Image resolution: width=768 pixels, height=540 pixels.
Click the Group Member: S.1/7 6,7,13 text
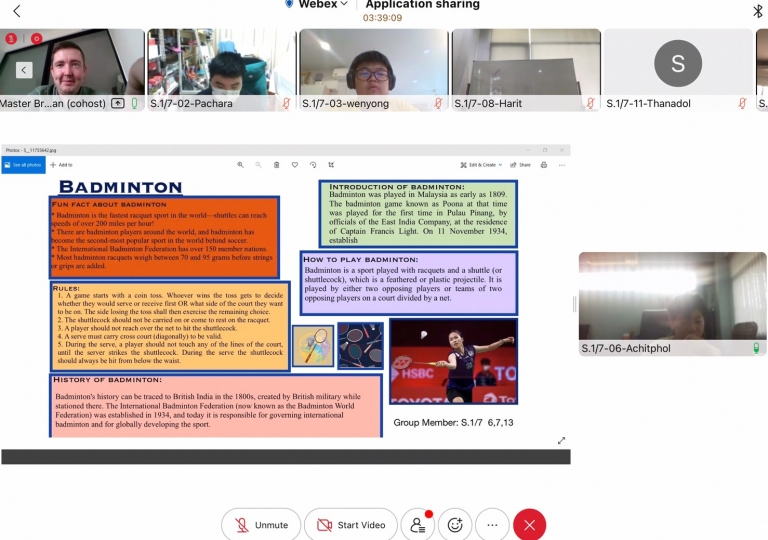[454, 422]
